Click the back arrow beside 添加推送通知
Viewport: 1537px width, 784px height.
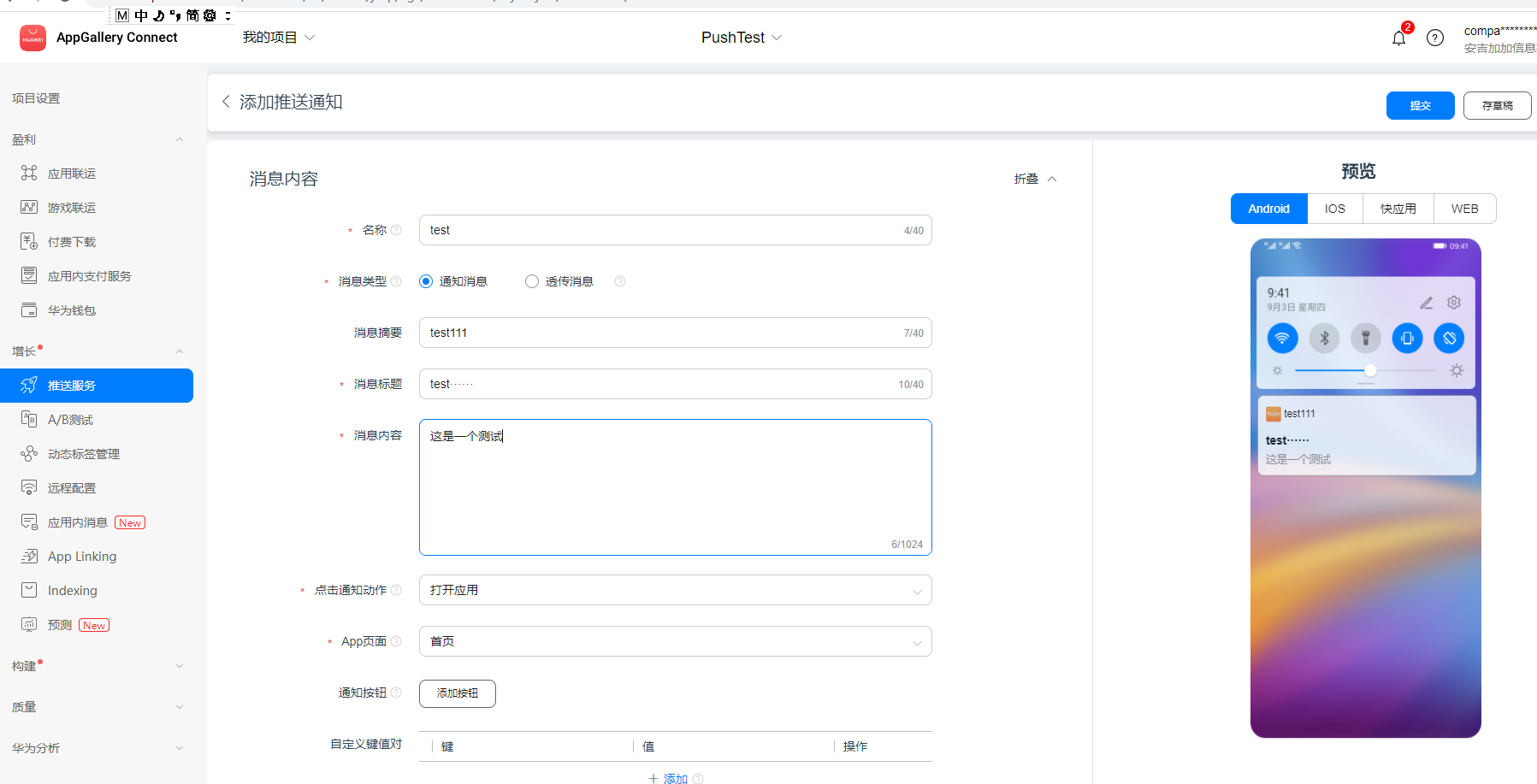pos(226,102)
